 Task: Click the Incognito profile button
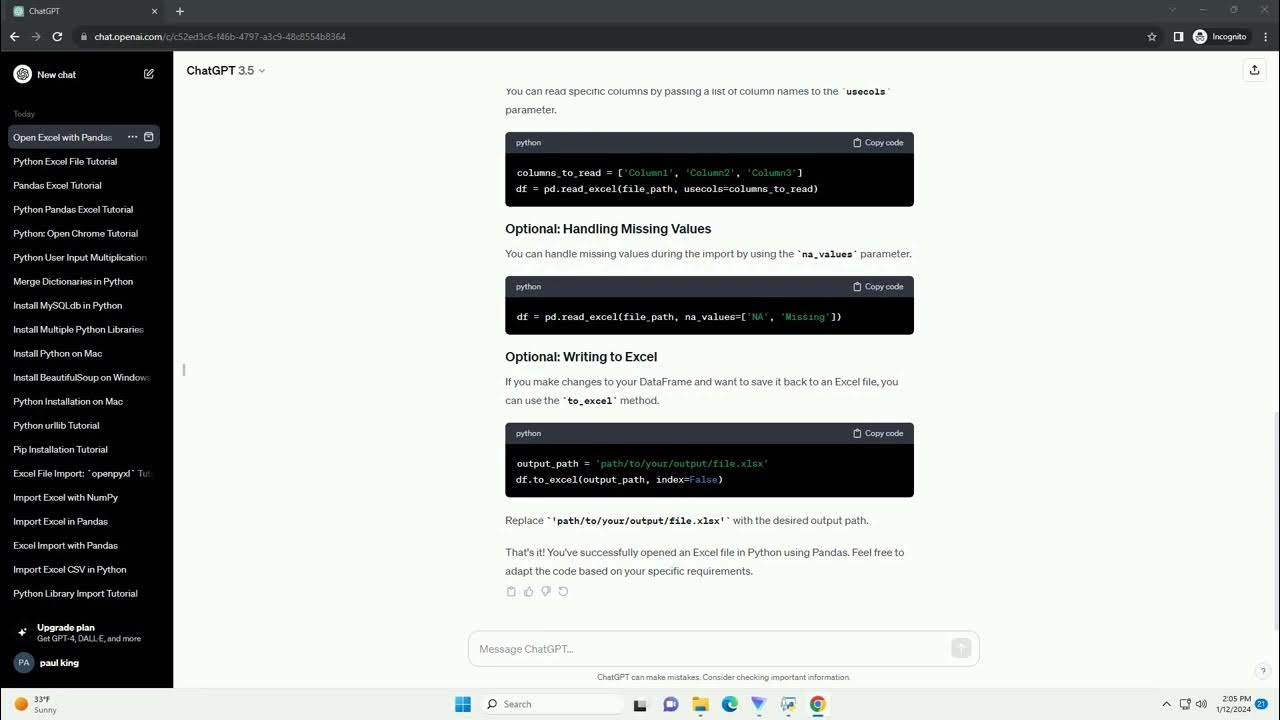[x=1219, y=36]
